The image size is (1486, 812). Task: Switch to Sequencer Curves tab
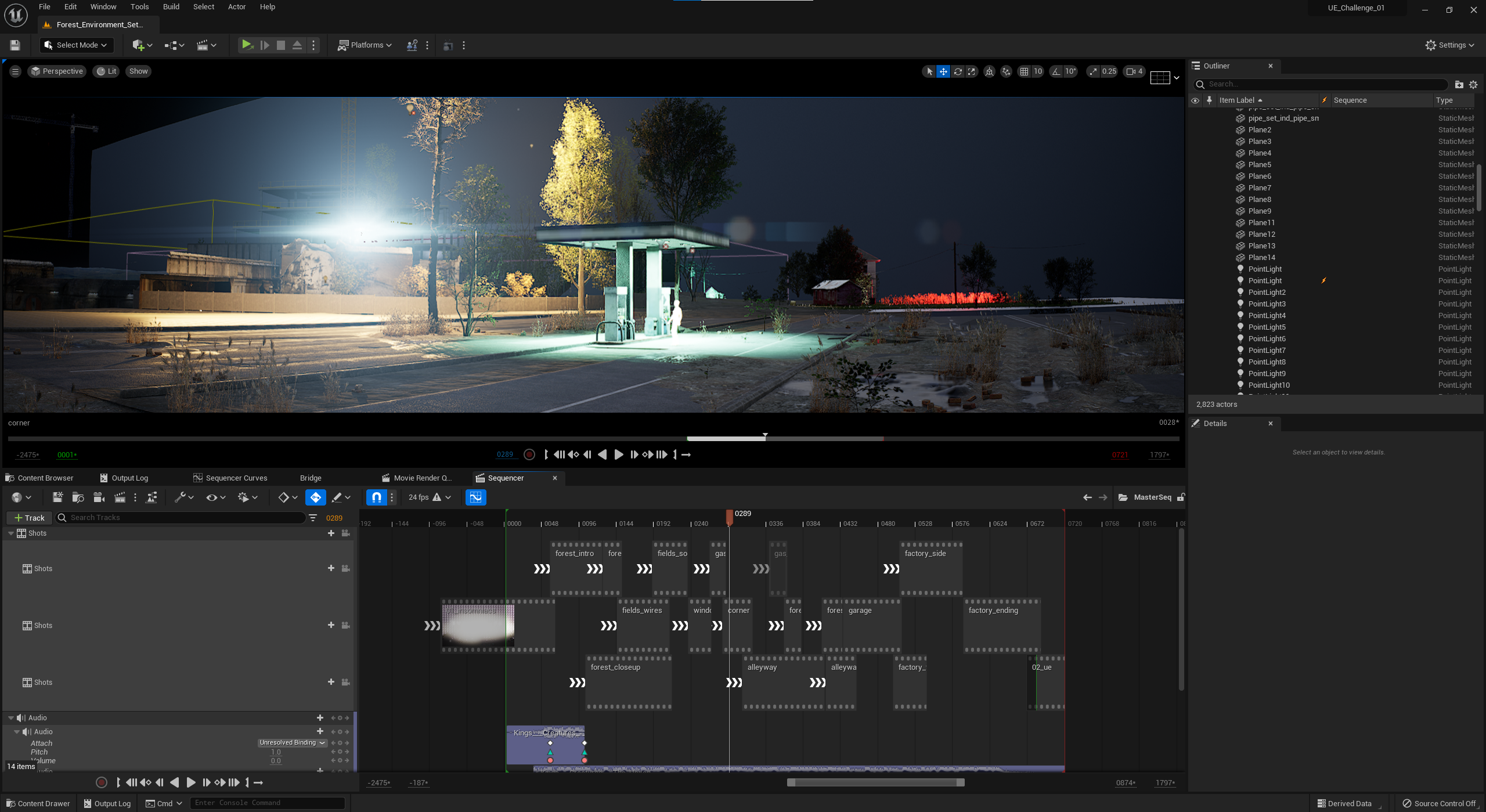pyautogui.click(x=230, y=478)
